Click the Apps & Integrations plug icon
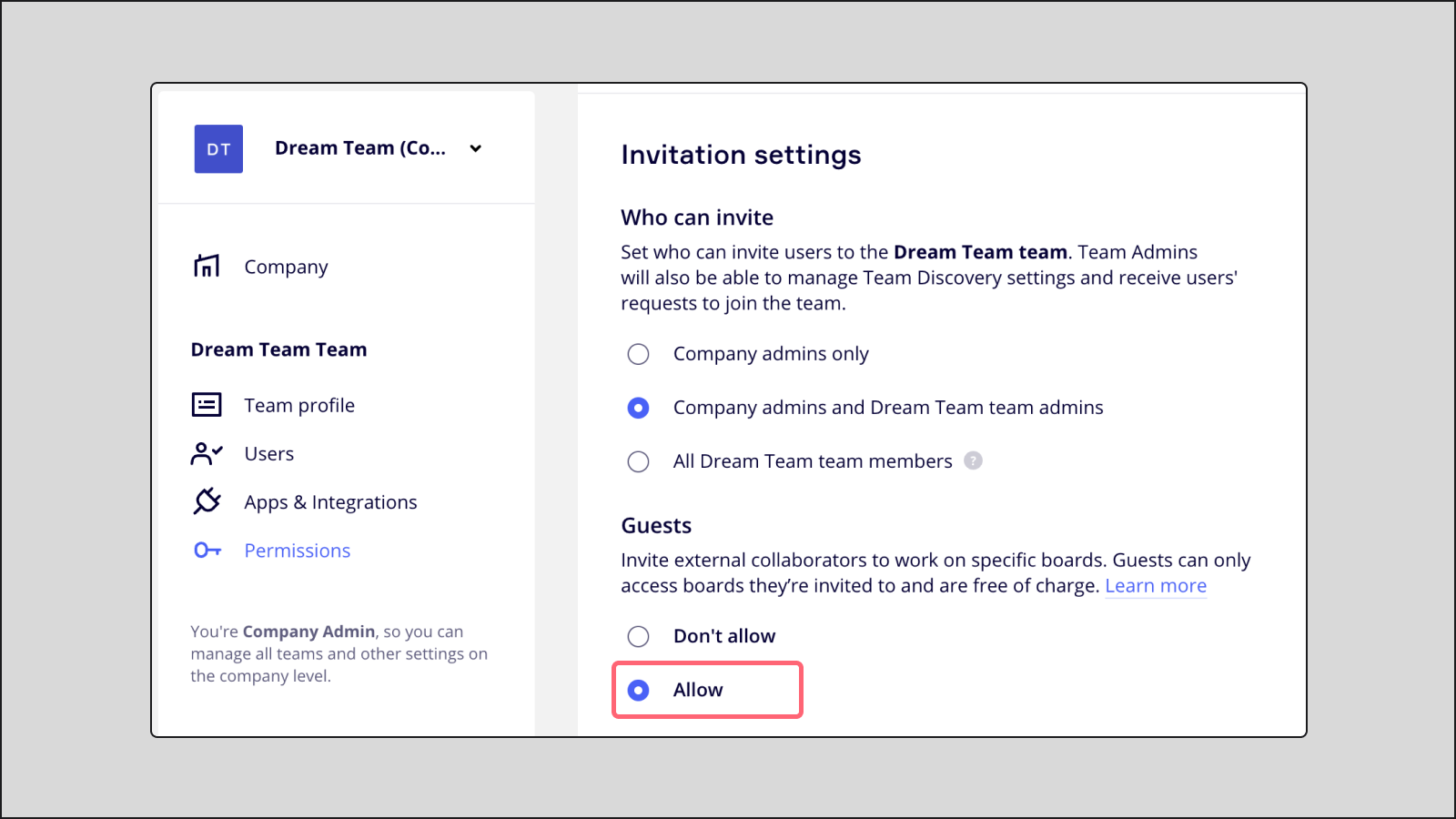Screen dimensions: 1456x819 [x=207, y=501]
